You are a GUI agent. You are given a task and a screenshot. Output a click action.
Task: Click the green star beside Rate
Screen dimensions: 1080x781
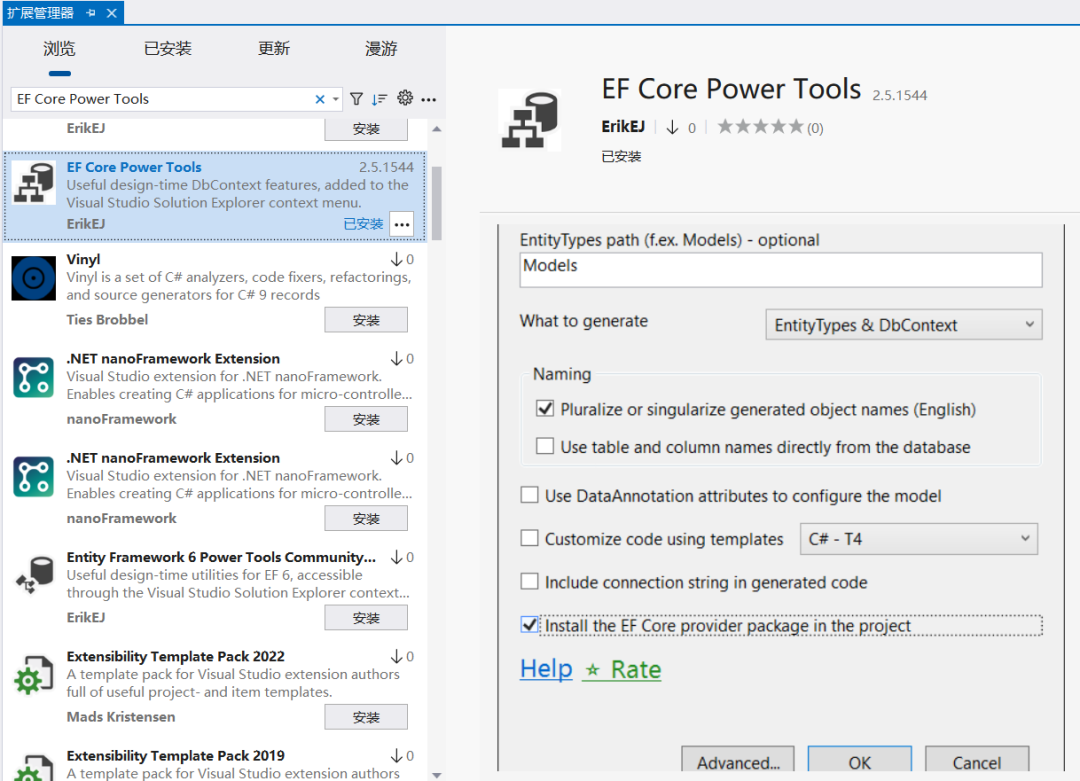592,670
